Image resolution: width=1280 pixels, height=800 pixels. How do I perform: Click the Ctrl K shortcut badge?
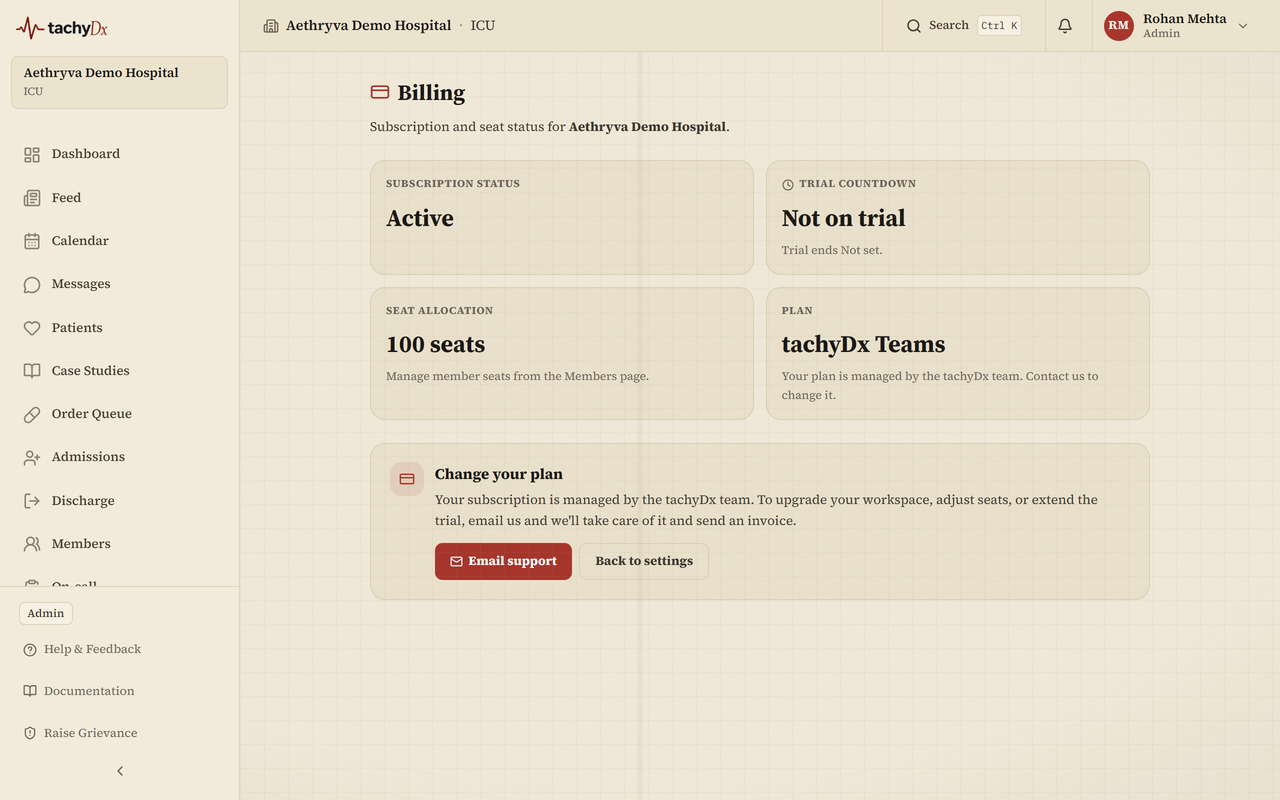(999, 26)
